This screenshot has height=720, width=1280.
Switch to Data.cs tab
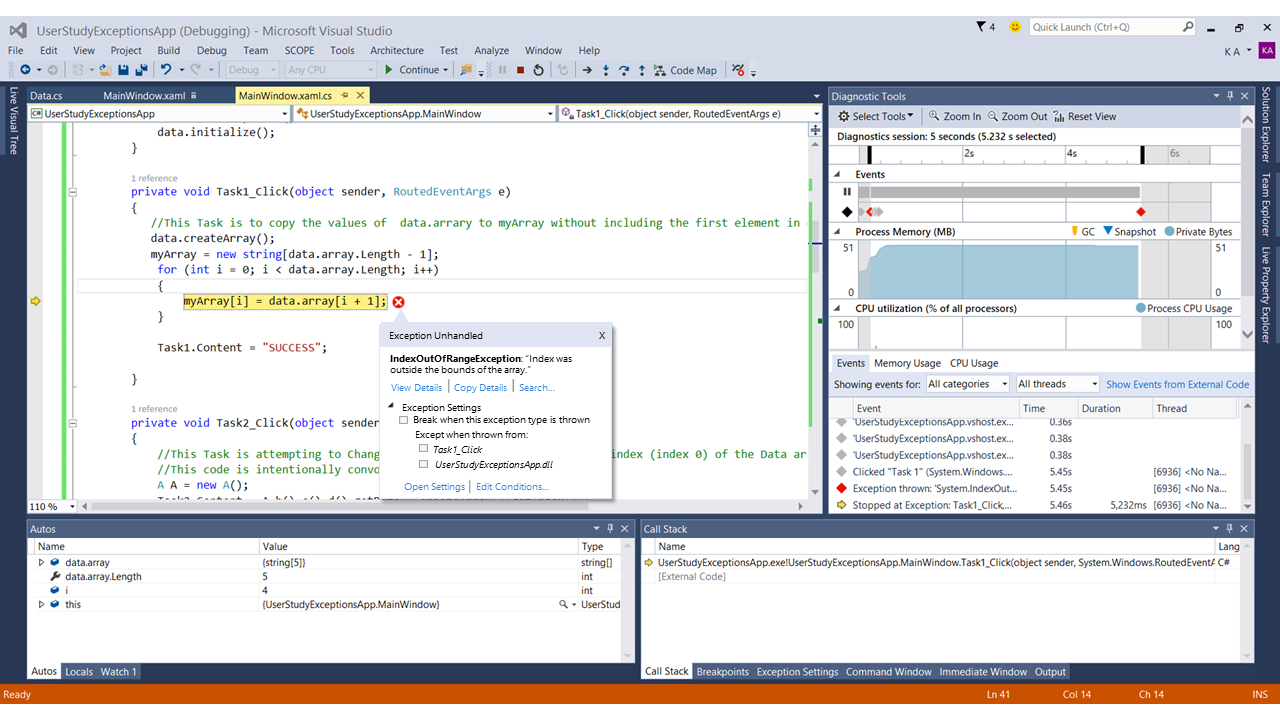(x=46, y=96)
